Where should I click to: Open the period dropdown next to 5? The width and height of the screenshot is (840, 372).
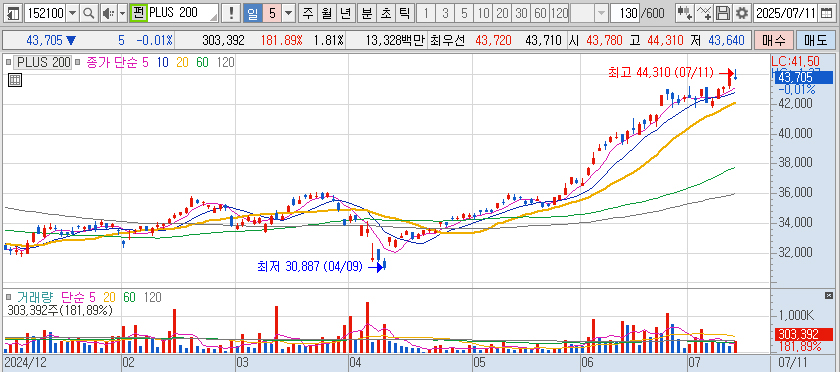289,13
